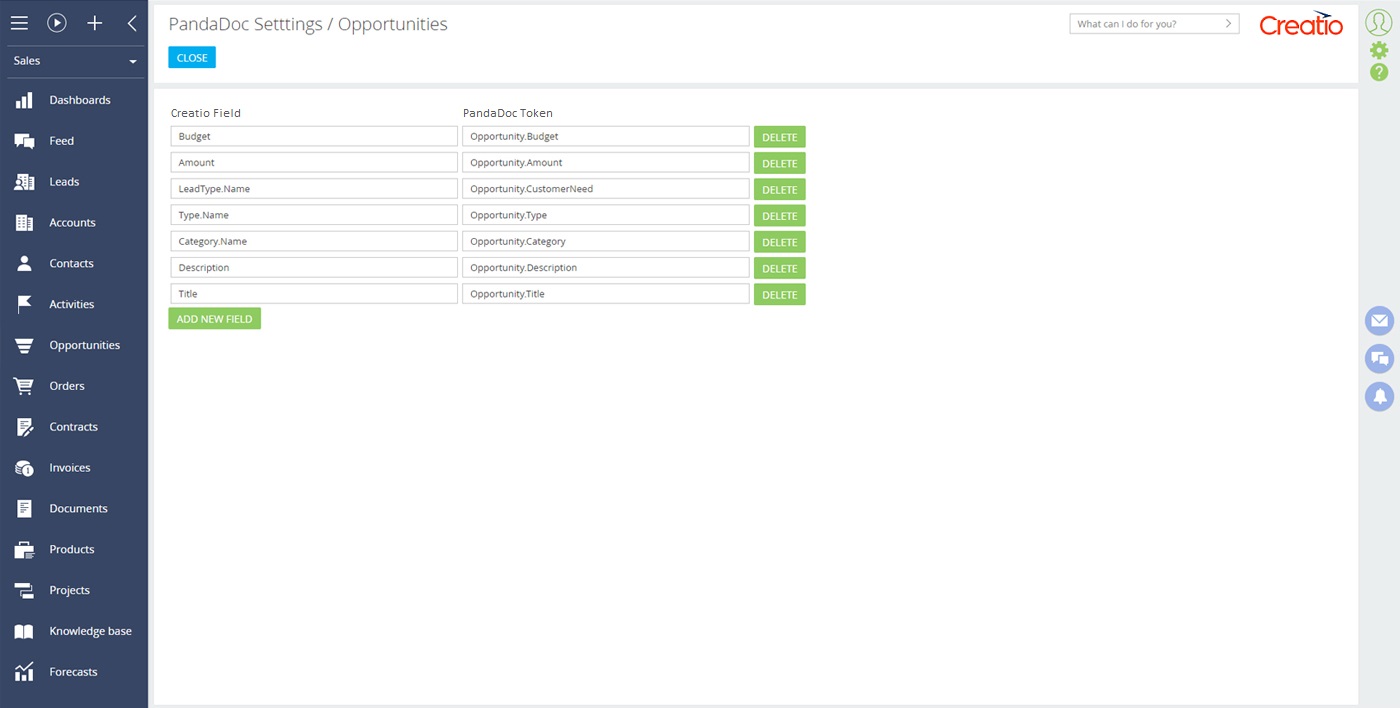Open the Accounts section icon
This screenshot has height=708, width=1400.
(24, 223)
